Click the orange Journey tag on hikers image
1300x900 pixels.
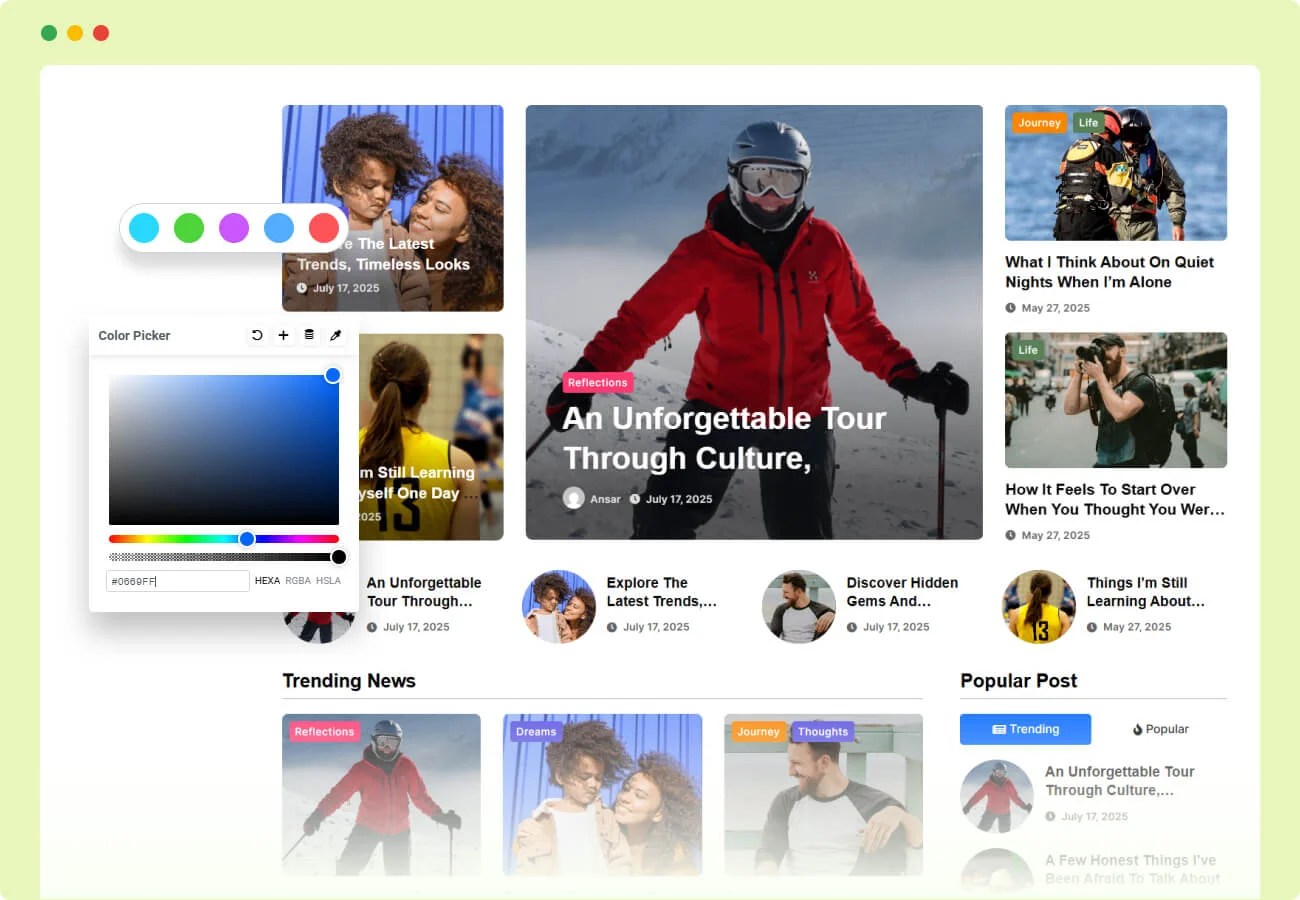[x=1040, y=123]
